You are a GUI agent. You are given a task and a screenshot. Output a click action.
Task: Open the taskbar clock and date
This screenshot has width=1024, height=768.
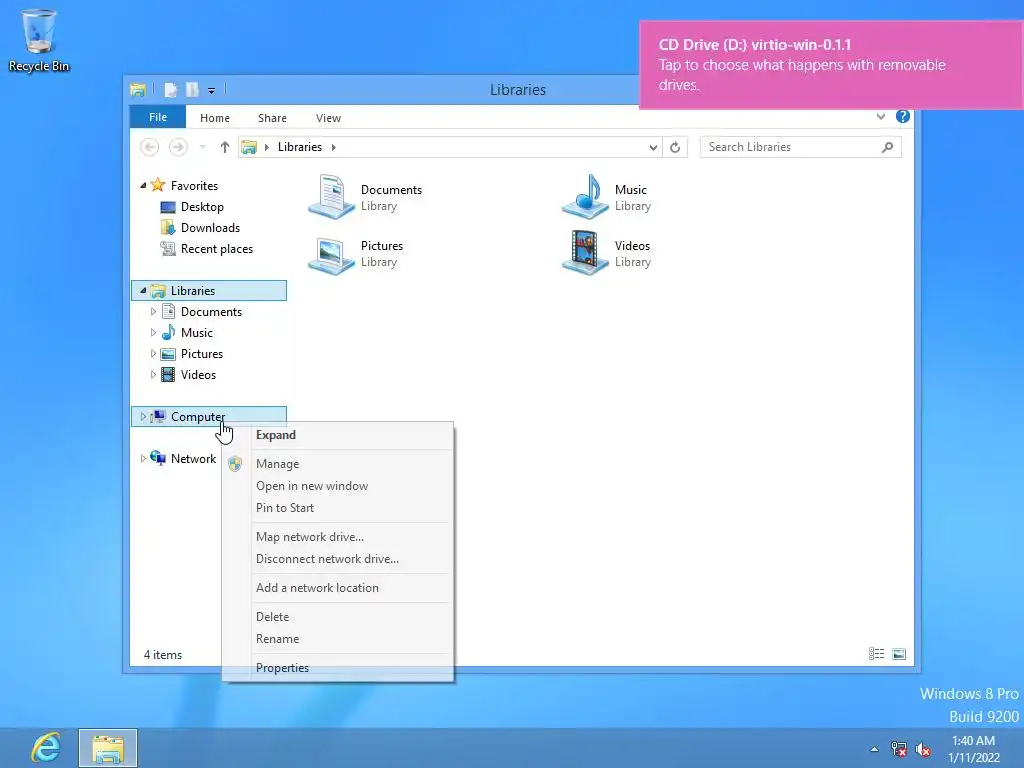click(974, 749)
